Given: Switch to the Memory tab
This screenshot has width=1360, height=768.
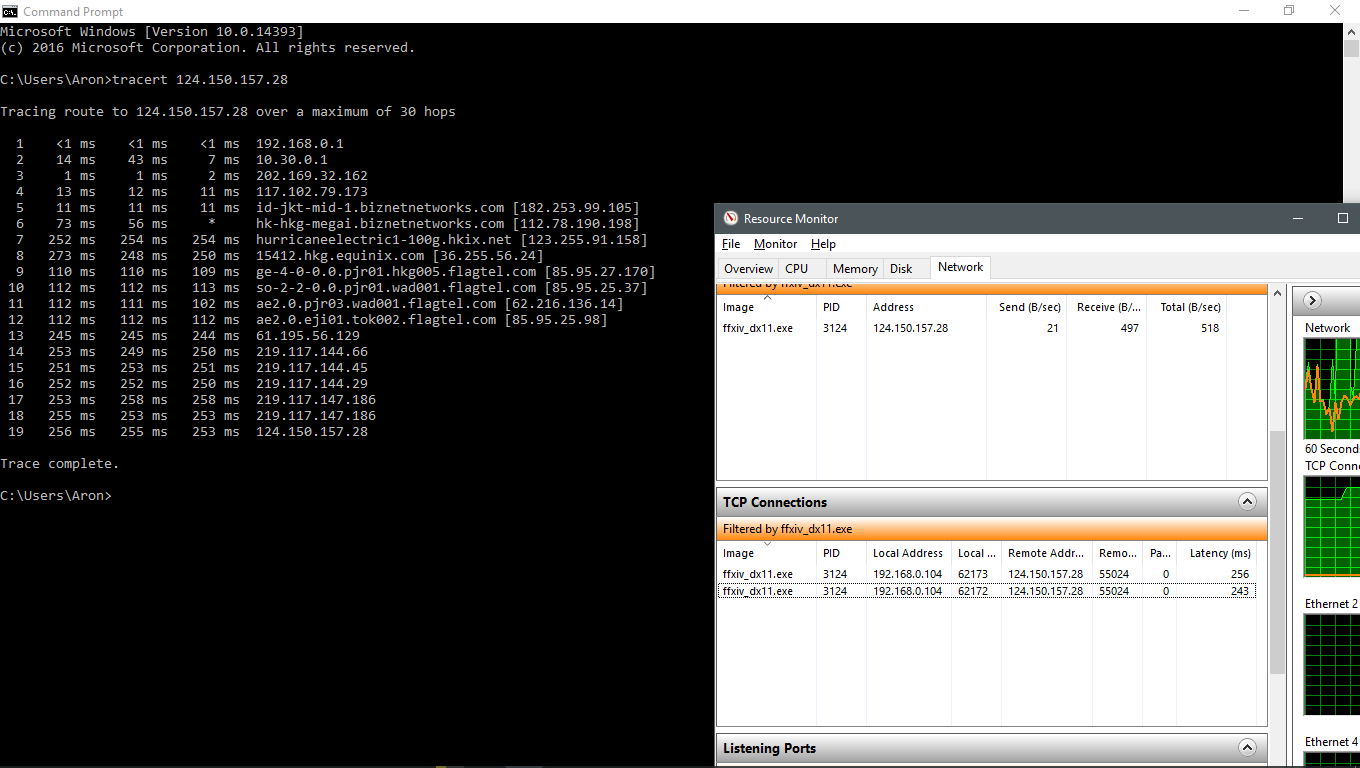Looking at the screenshot, I should [x=855, y=268].
